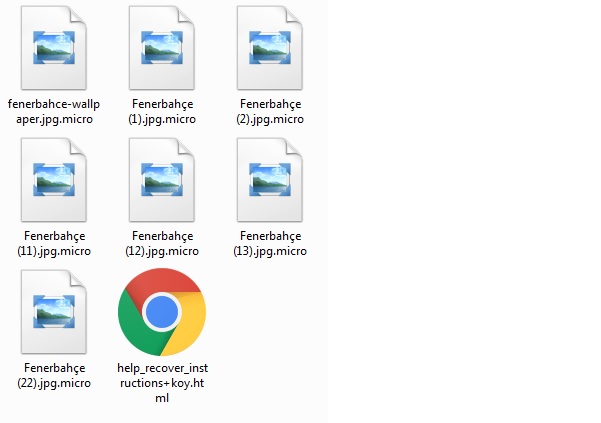Click the label 'Fenerbahçe (2).jpg.micro'
Viewport: 601px width, 423px height.
click(x=270, y=111)
